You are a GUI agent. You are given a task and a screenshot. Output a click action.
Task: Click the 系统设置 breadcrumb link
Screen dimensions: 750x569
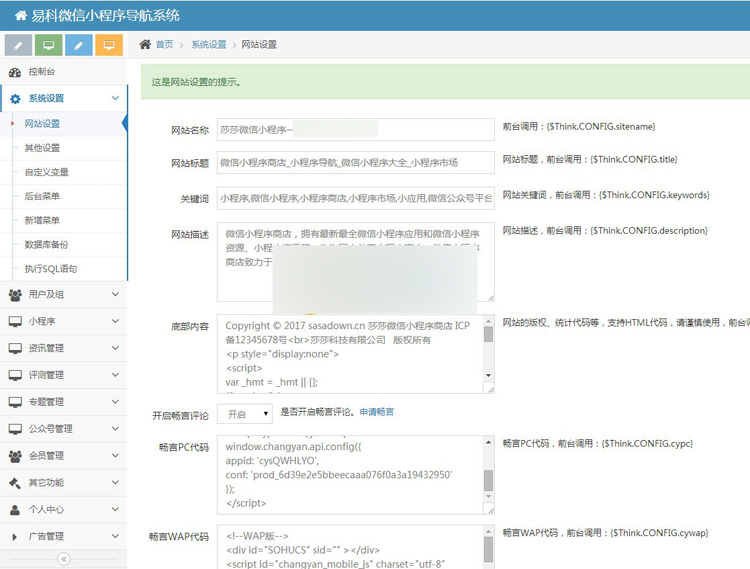point(209,45)
